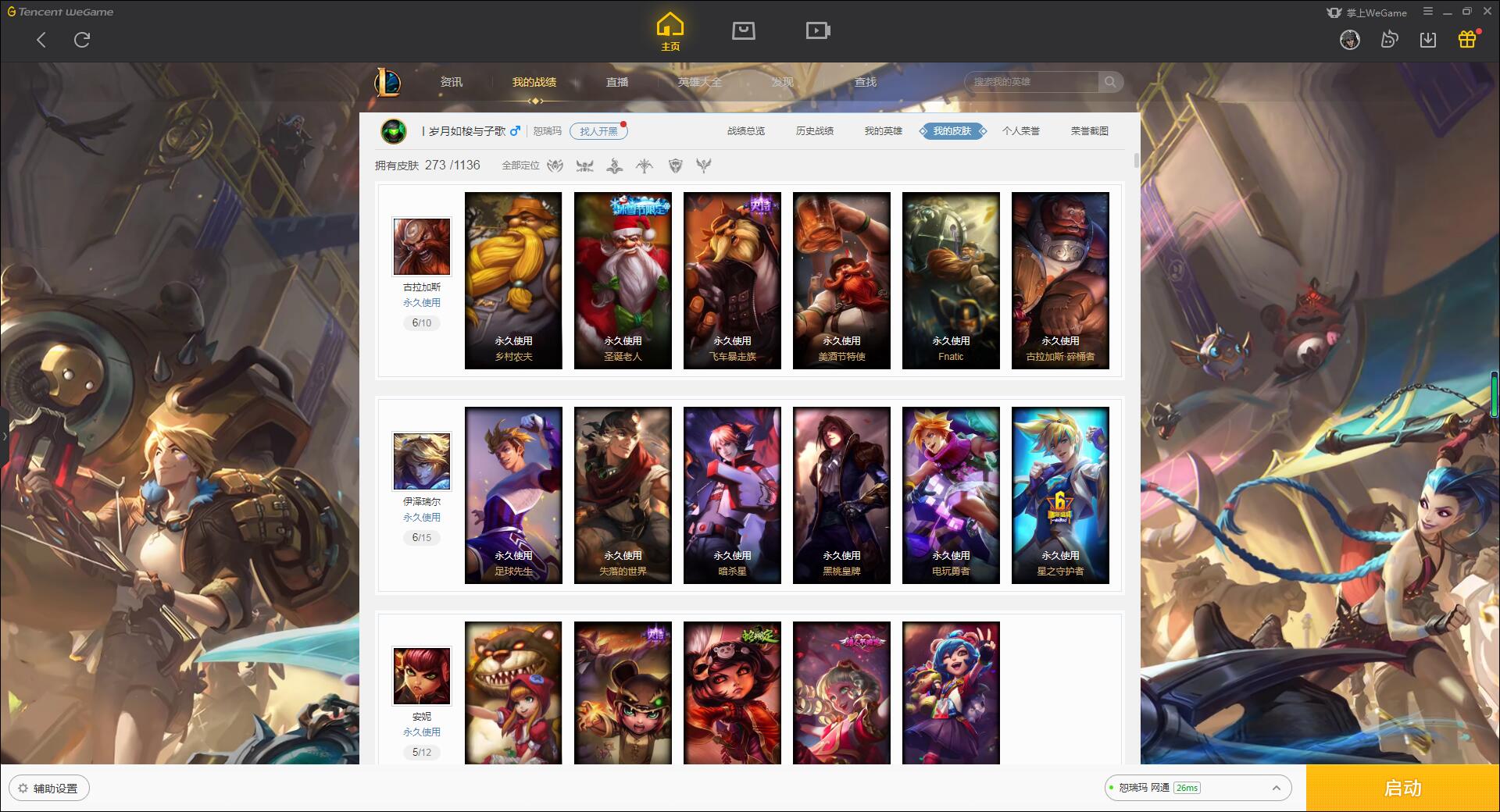Open 战绩总览 overview tab
Image resolution: width=1500 pixels, height=812 pixels.
click(746, 131)
